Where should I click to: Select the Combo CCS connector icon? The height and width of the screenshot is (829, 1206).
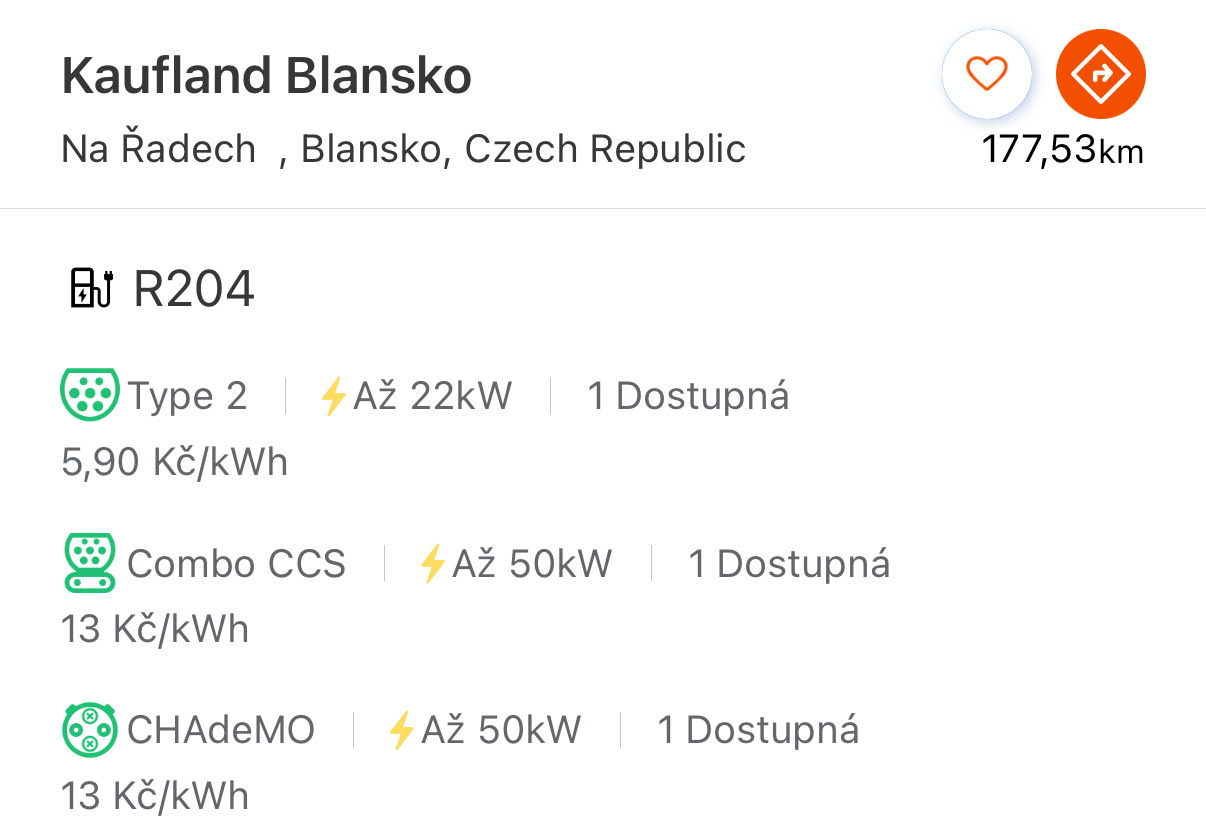point(90,562)
